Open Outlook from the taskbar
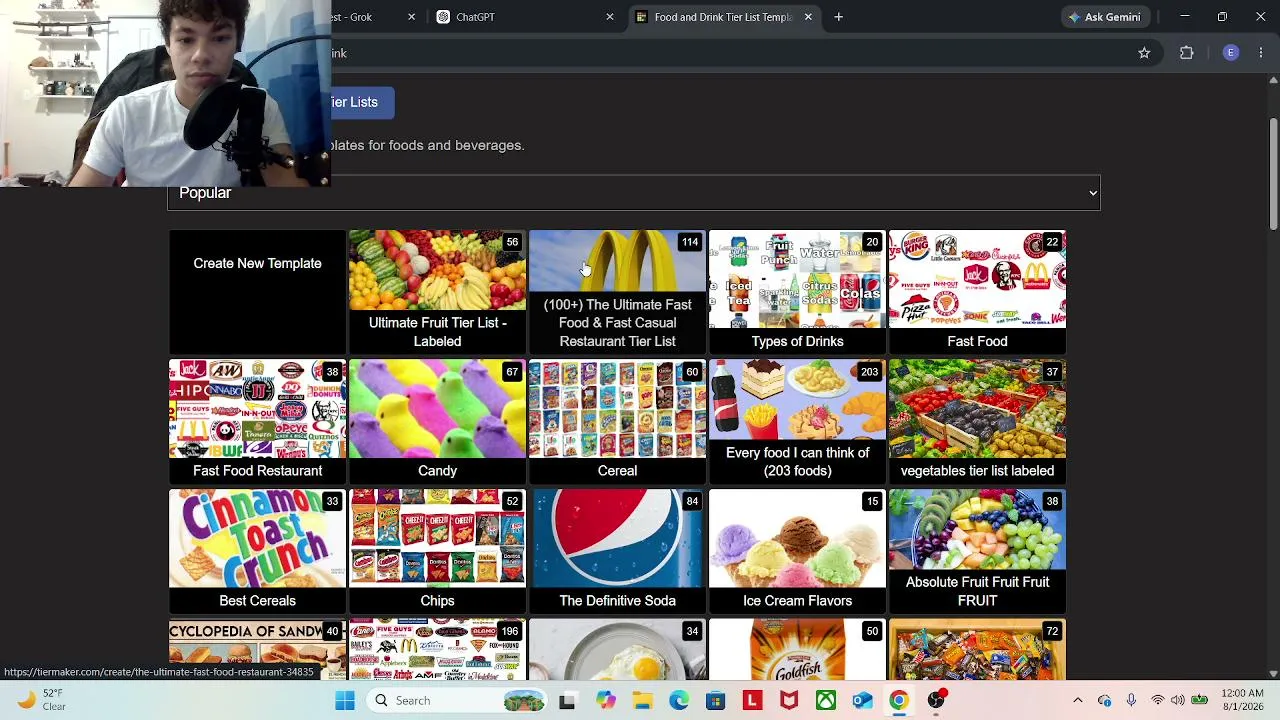 coord(862,701)
